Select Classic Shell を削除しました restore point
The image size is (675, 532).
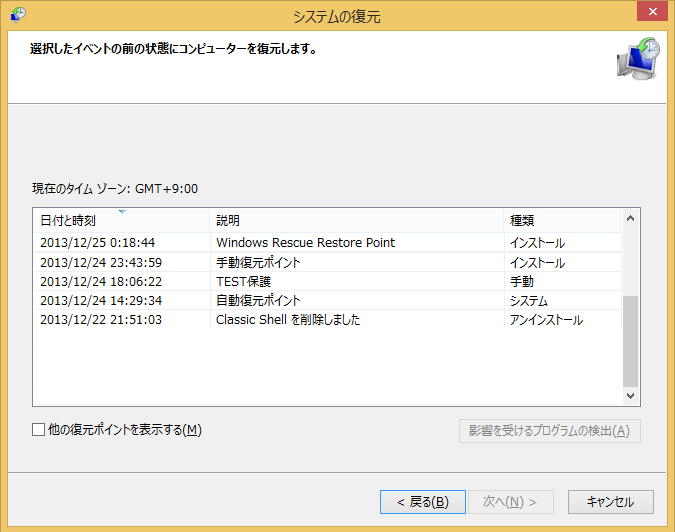288,320
